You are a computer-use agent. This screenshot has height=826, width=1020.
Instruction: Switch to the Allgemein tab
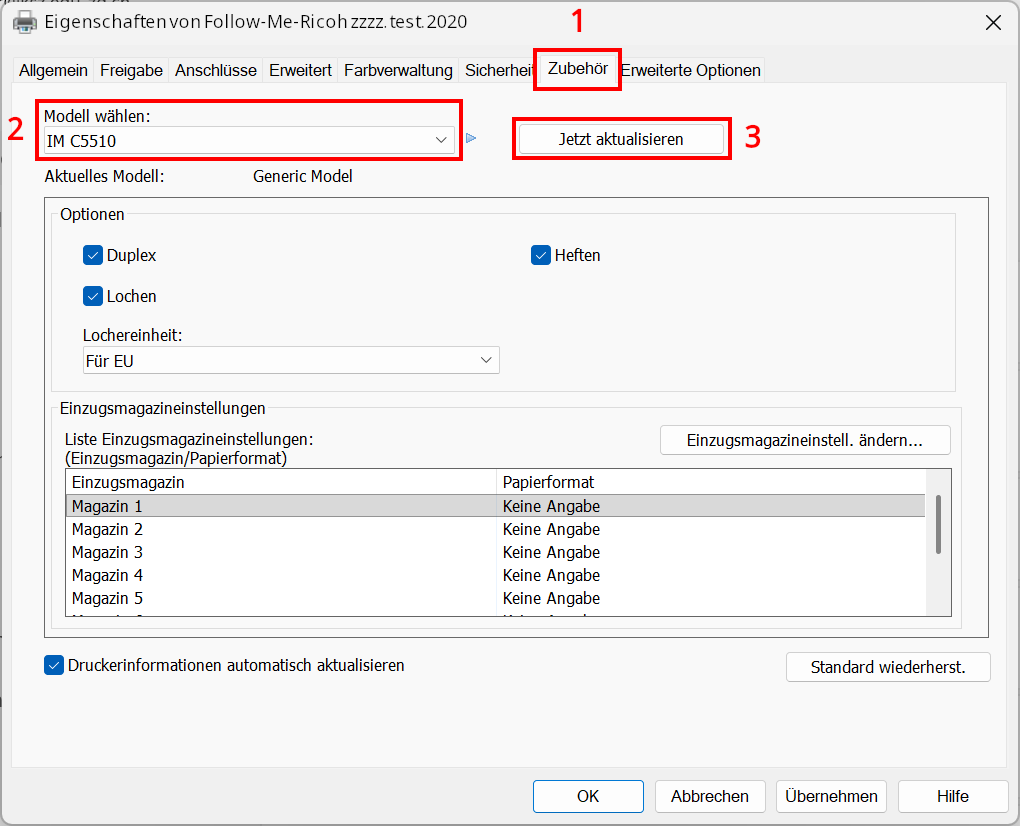53,70
